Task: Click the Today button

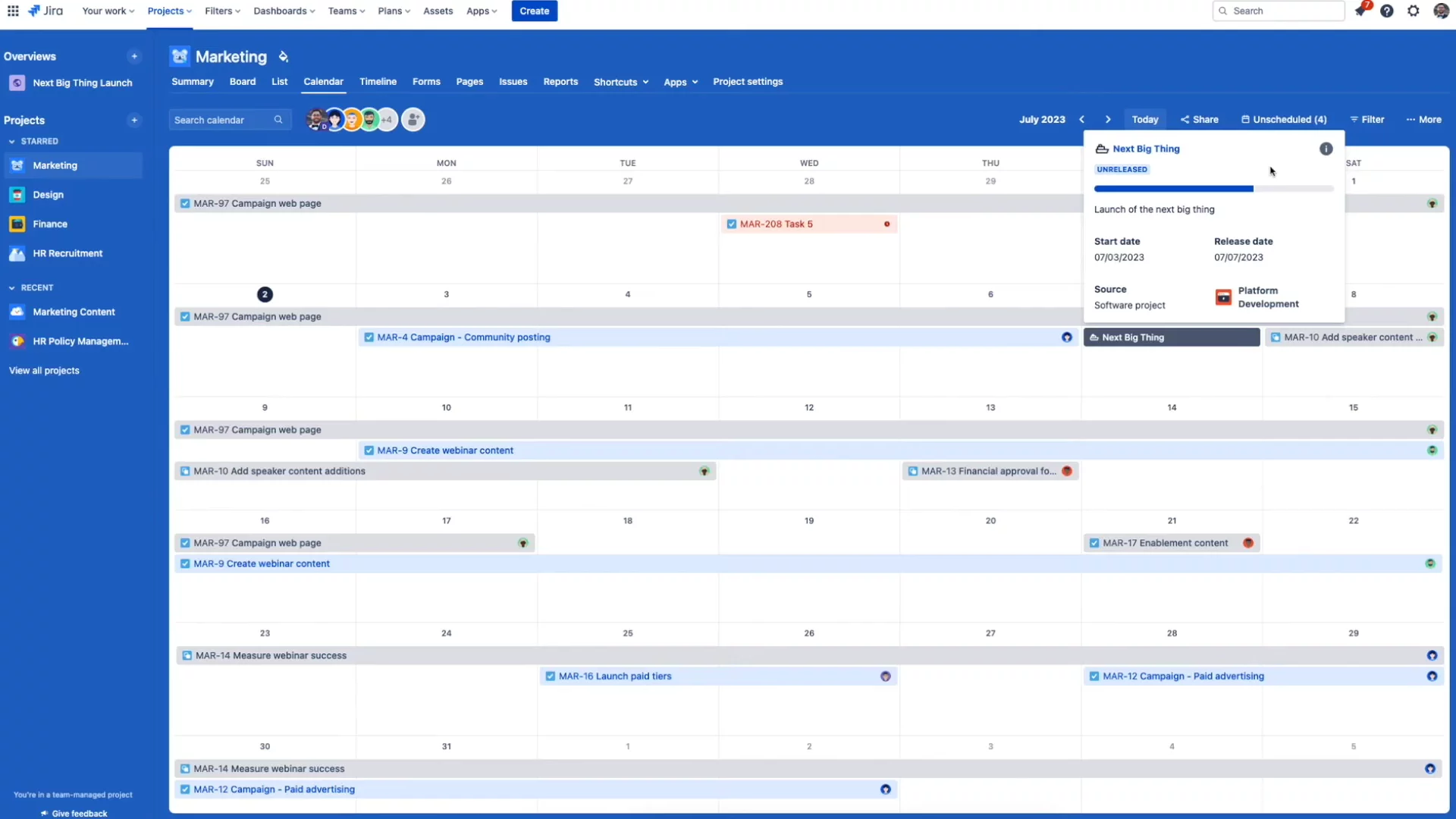Action: (x=1145, y=120)
